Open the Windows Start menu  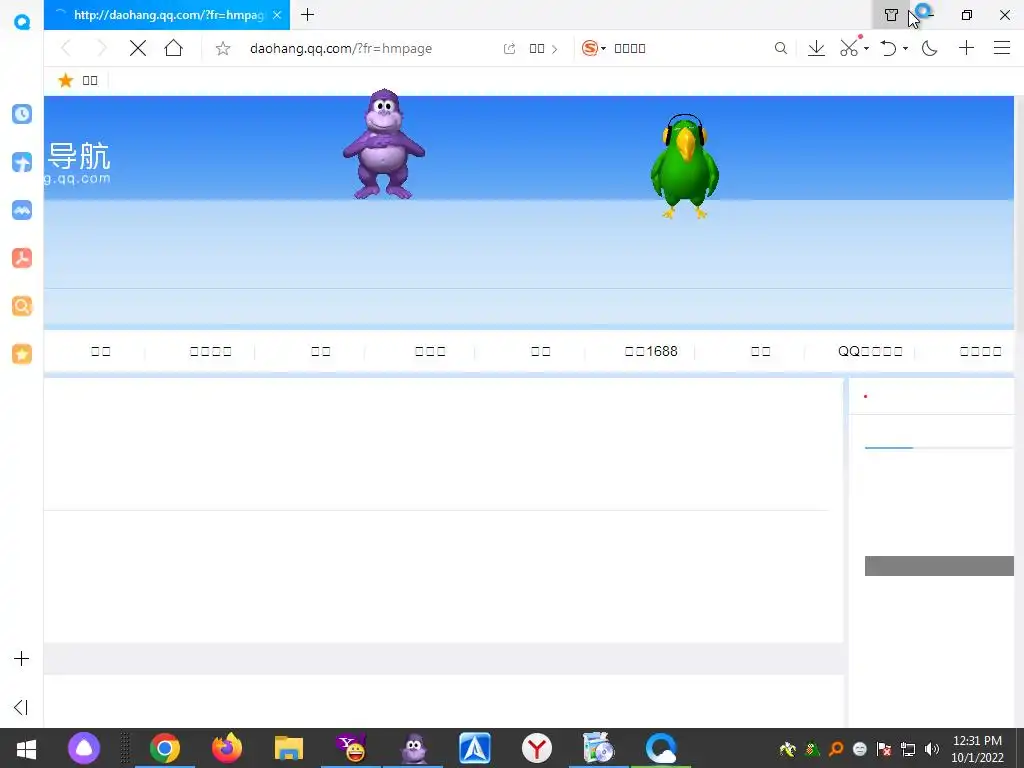point(26,748)
